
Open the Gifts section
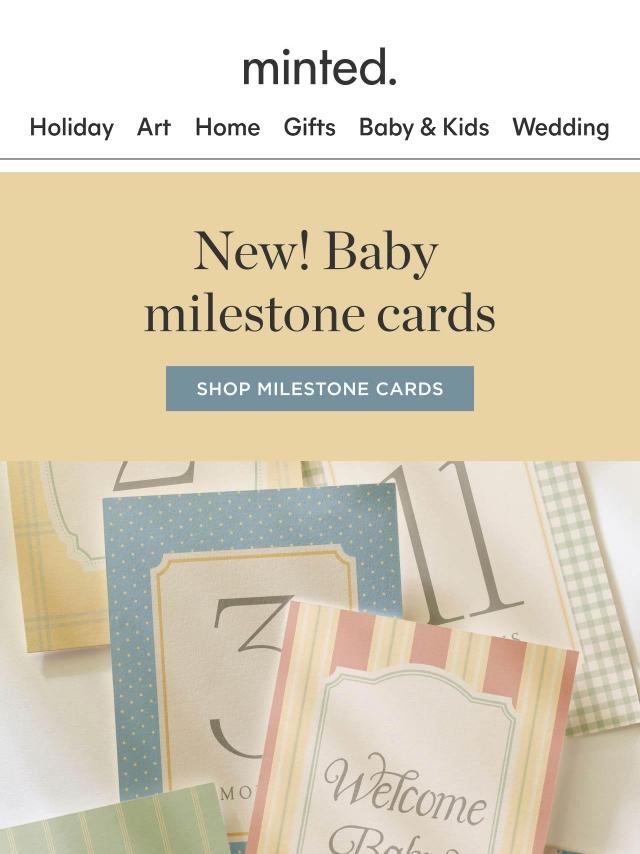309,127
